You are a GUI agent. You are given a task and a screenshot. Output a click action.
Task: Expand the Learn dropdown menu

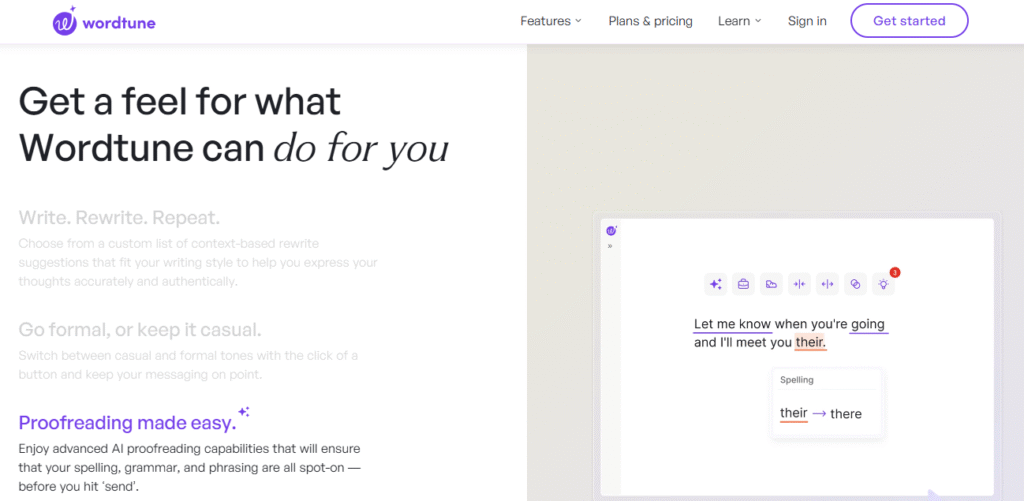click(739, 21)
